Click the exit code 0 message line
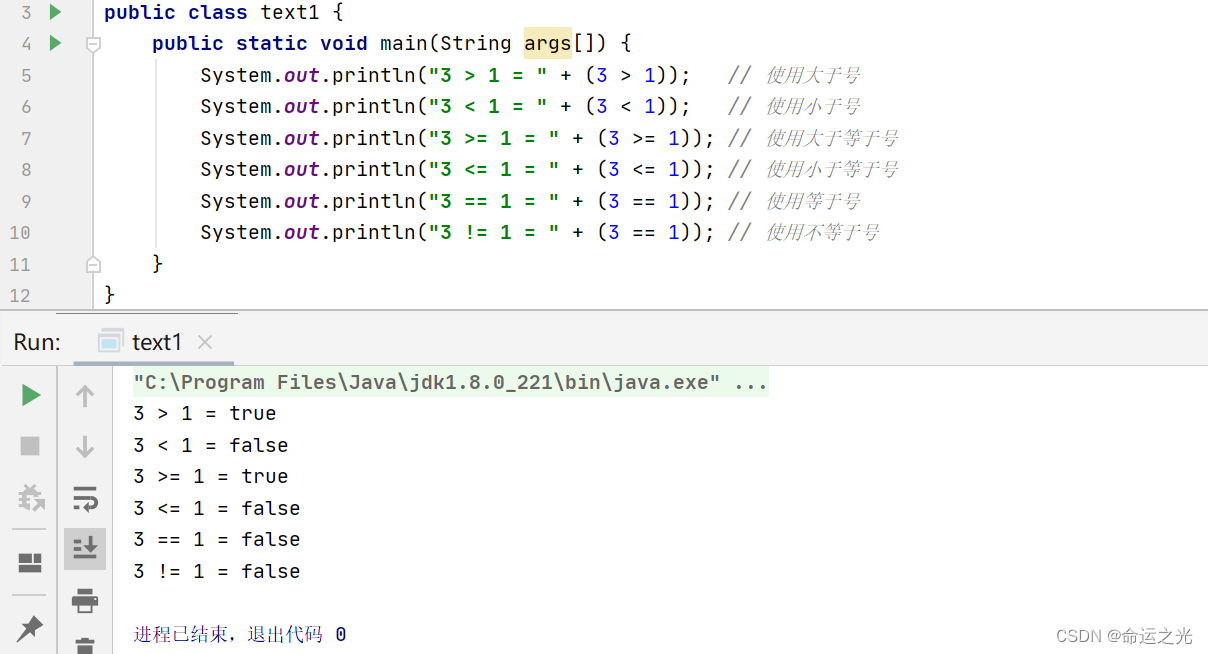This screenshot has width=1208, height=654. (240, 634)
